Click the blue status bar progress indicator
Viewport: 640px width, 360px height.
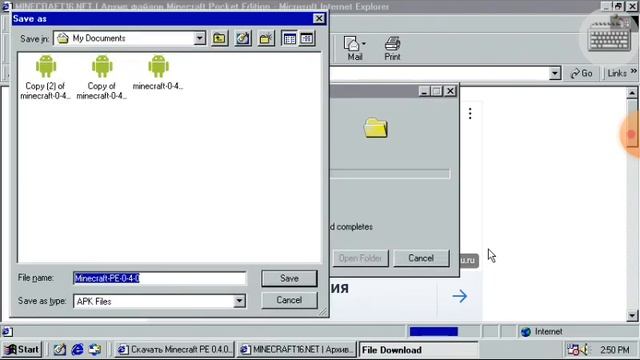[x=433, y=331]
